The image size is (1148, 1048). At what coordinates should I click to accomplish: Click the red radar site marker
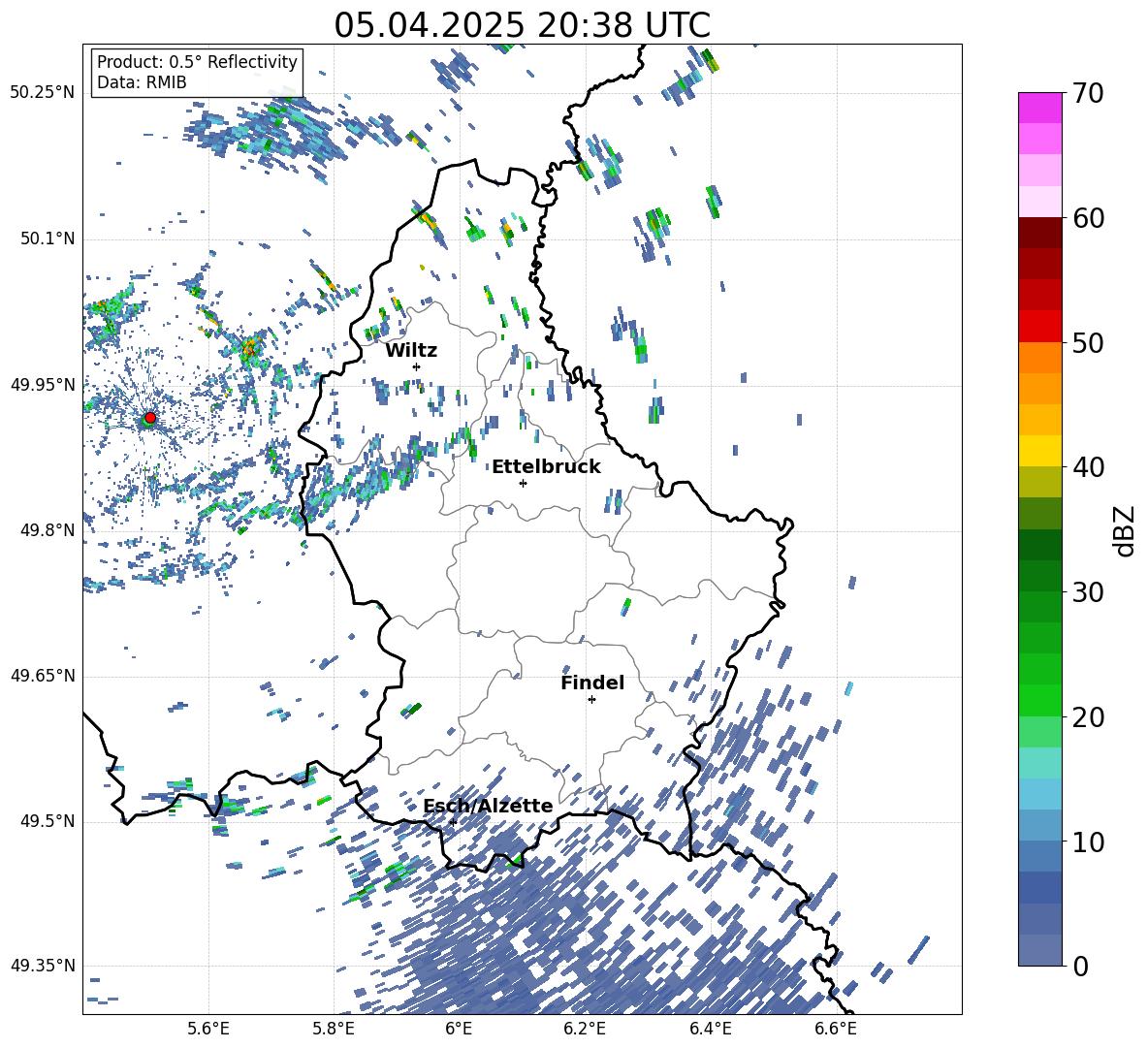[x=150, y=418]
